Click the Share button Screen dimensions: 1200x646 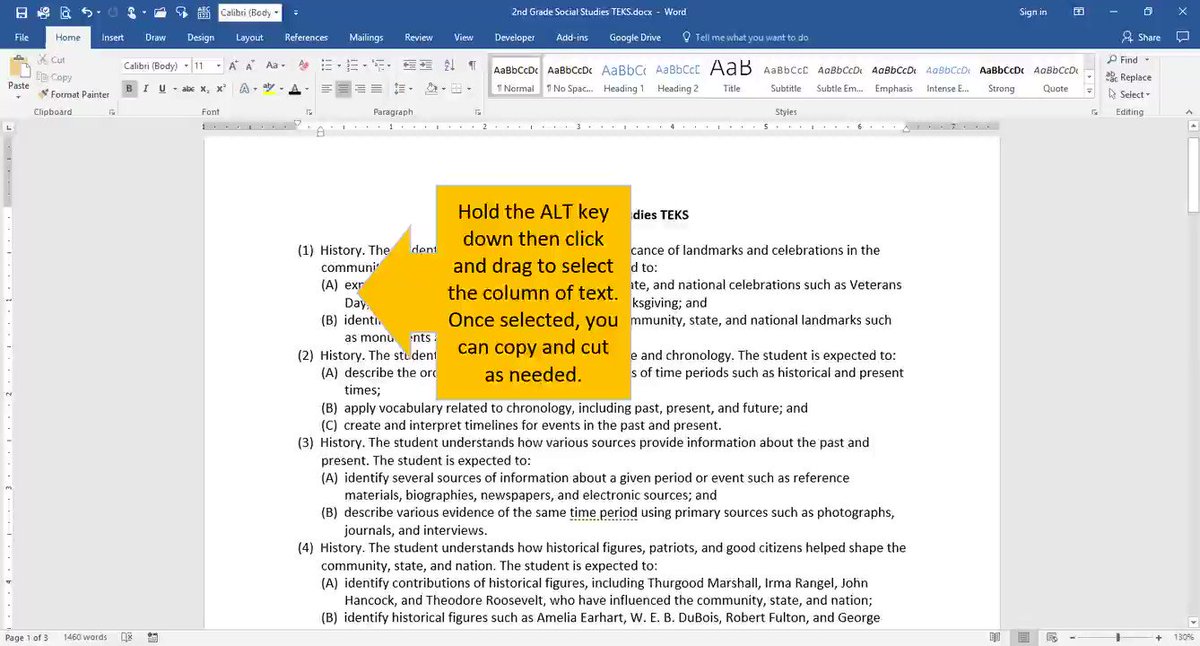coord(1141,37)
